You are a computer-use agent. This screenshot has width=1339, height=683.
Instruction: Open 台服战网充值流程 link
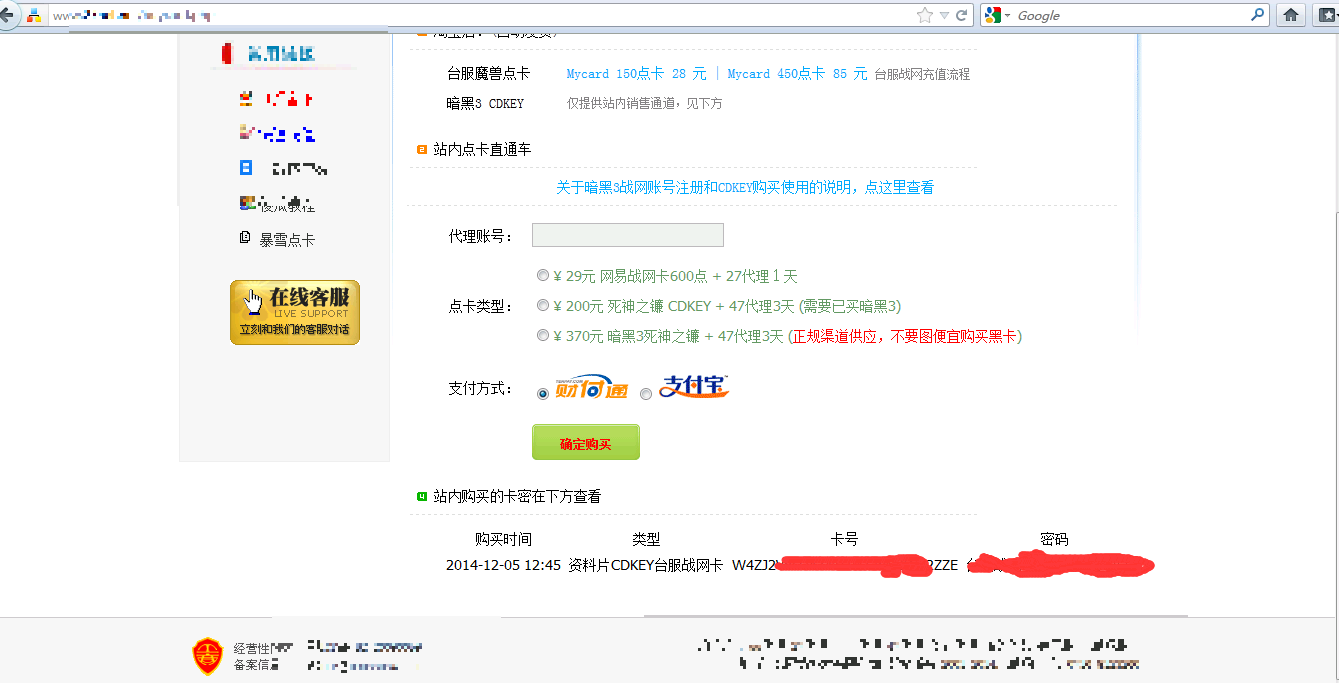922,74
